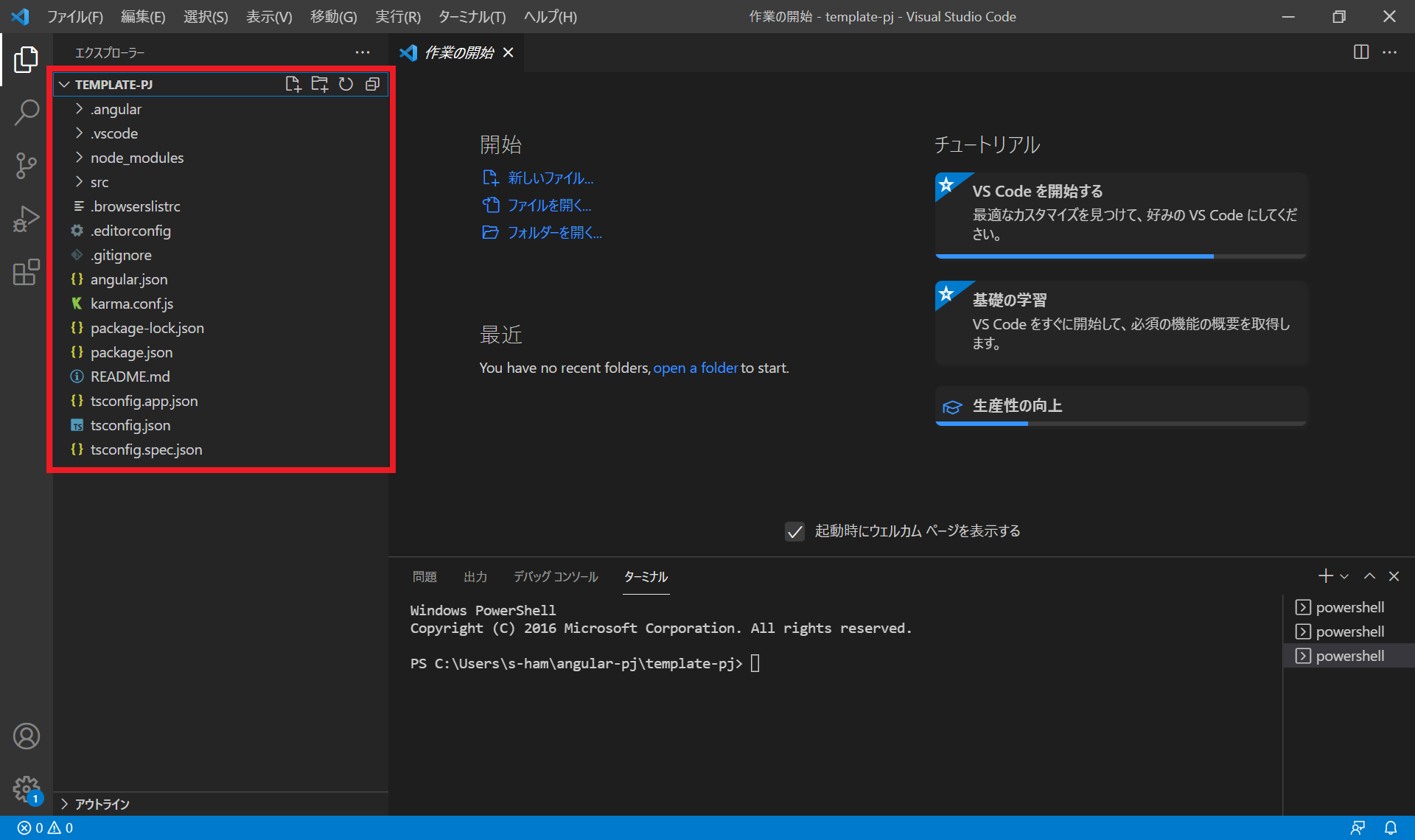This screenshot has width=1415, height=840.
Task: Collapse all folders in explorer
Action: (x=372, y=84)
